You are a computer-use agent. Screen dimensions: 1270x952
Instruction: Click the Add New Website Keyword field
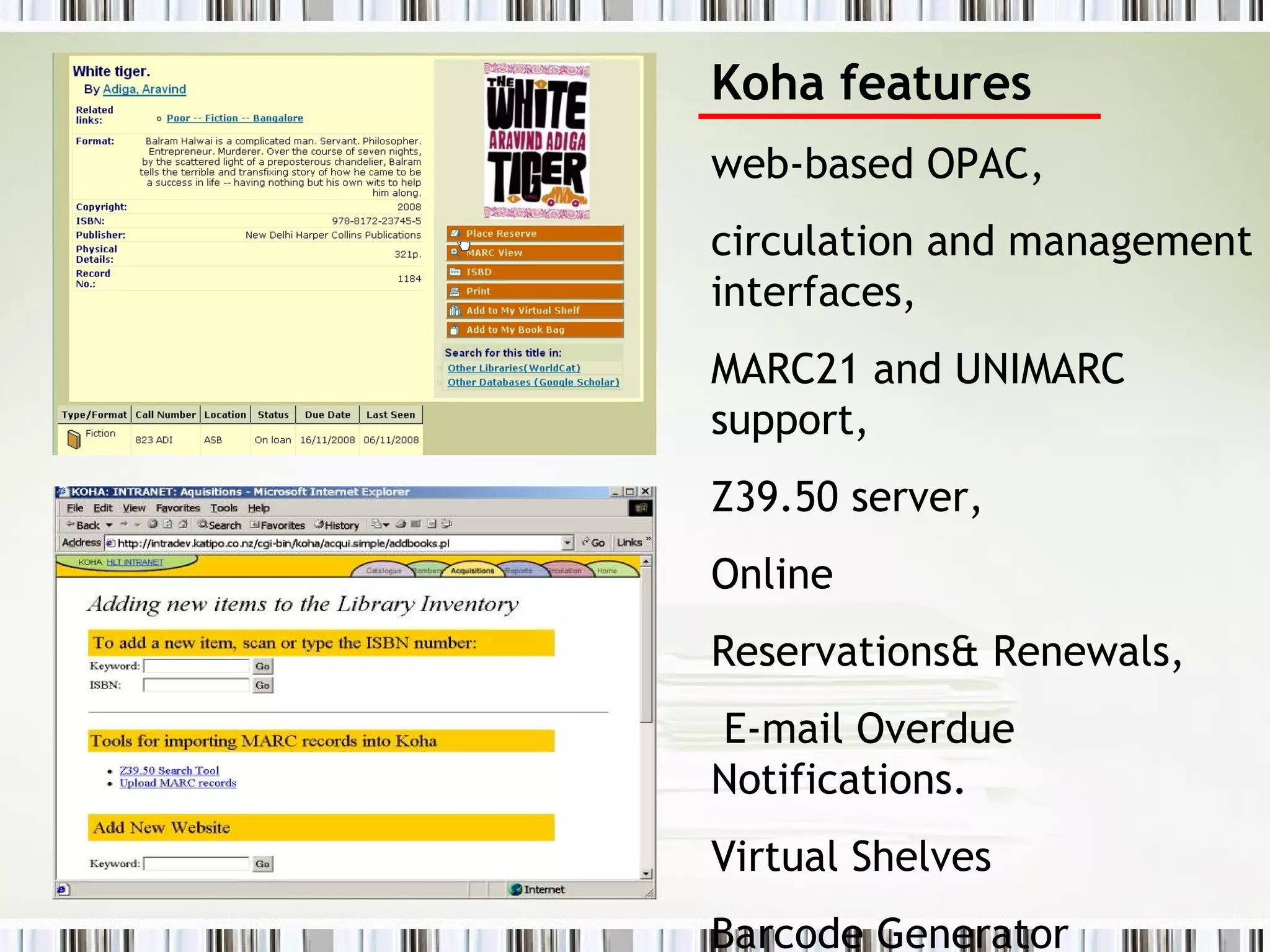coord(196,864)
